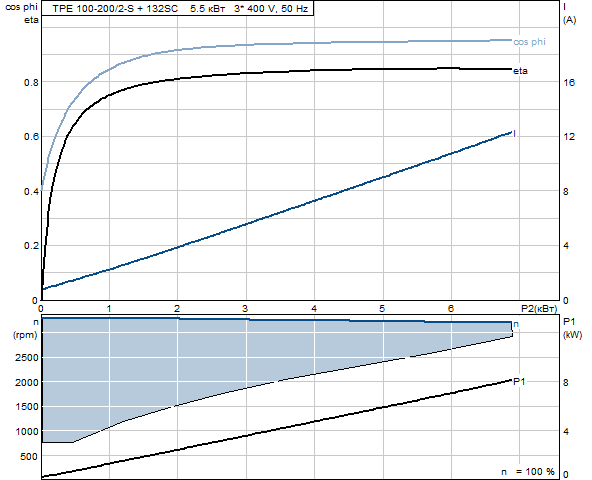Click the 'I (A)' axis heading
Screen dimensions: 592x480
tap(569, 13)
